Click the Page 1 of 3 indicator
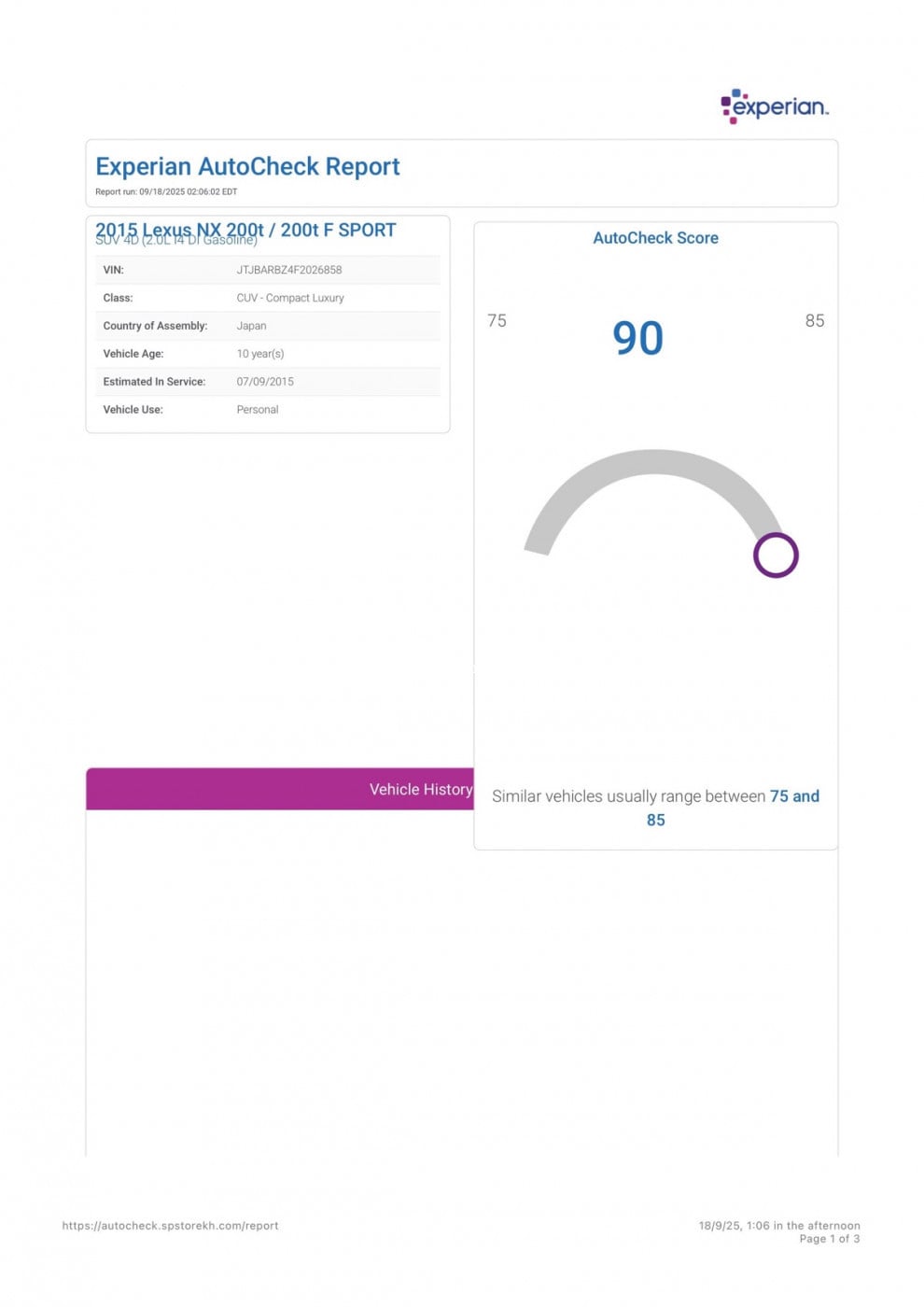The height and width of the screenshot is (1307, 924). [829, 1239]
